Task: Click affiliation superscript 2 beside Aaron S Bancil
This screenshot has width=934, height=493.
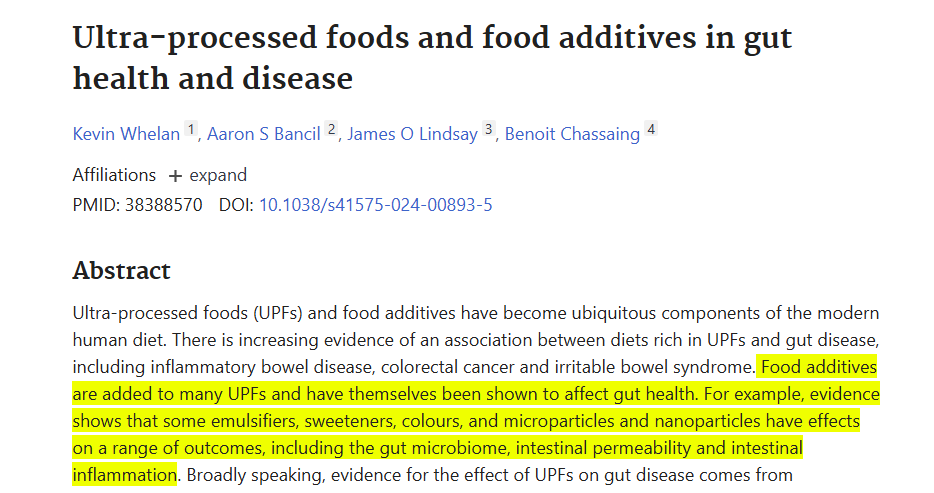Action: (332, 130)
